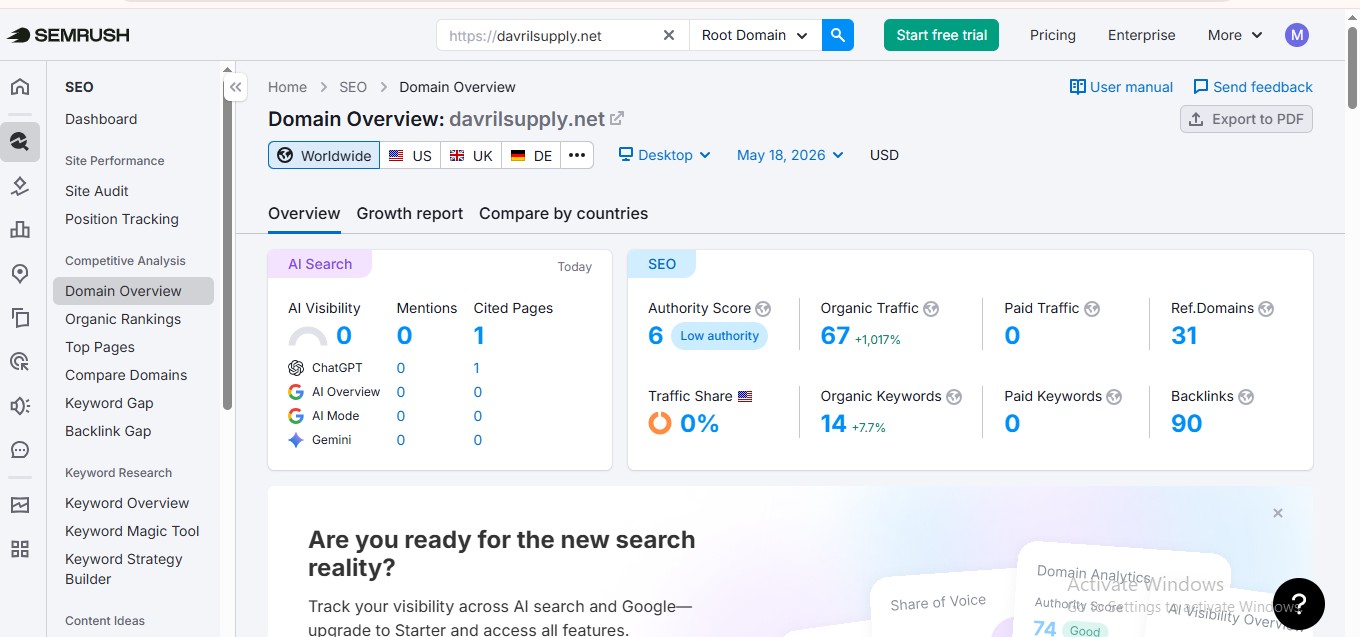Open Dashboard in SEO sidebar

(x=101, y=119)
